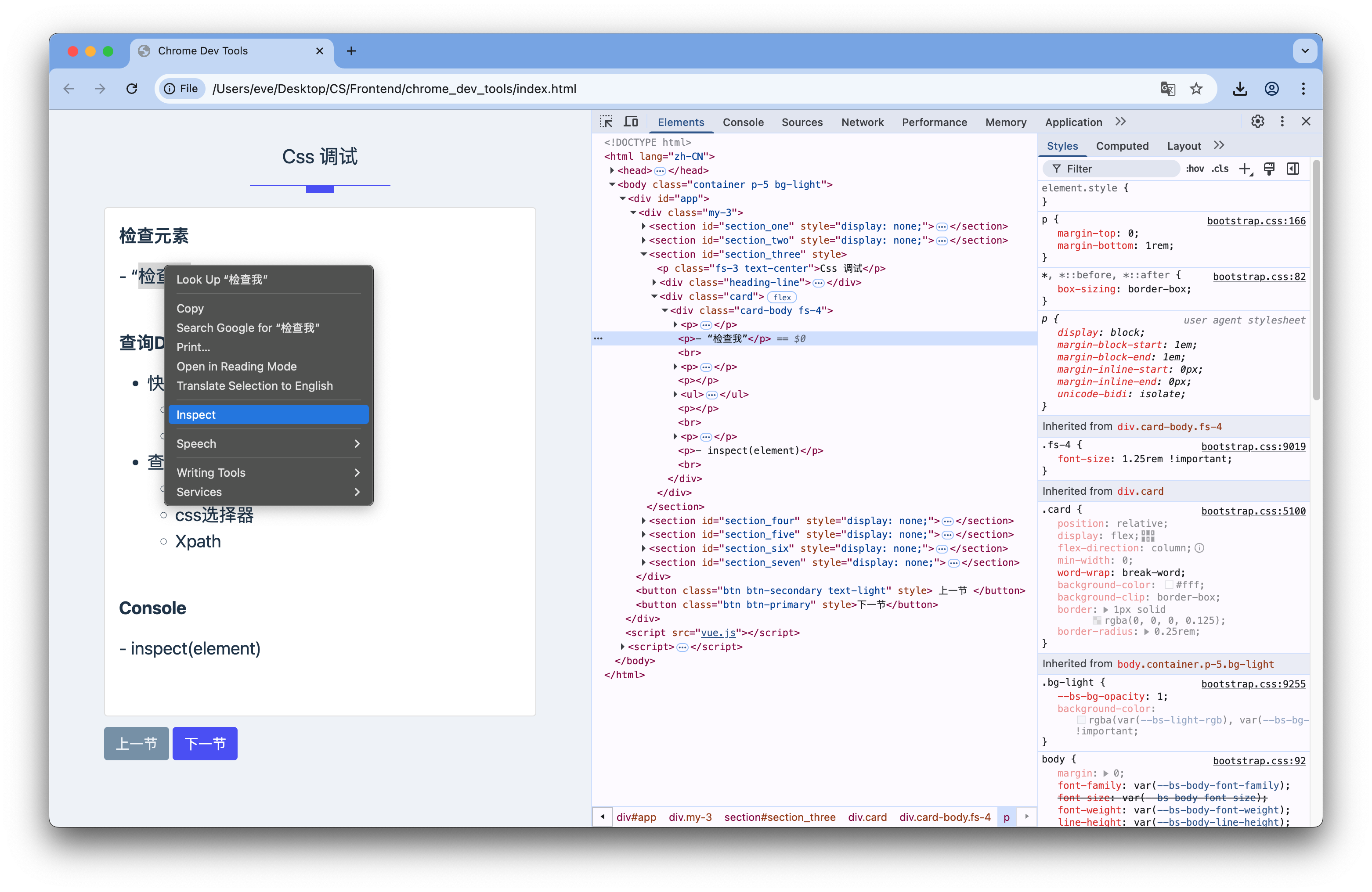Screen dimensions: 1372x892
Task: Toggle element pseudo states via :hov
Action: [1195, 169]
